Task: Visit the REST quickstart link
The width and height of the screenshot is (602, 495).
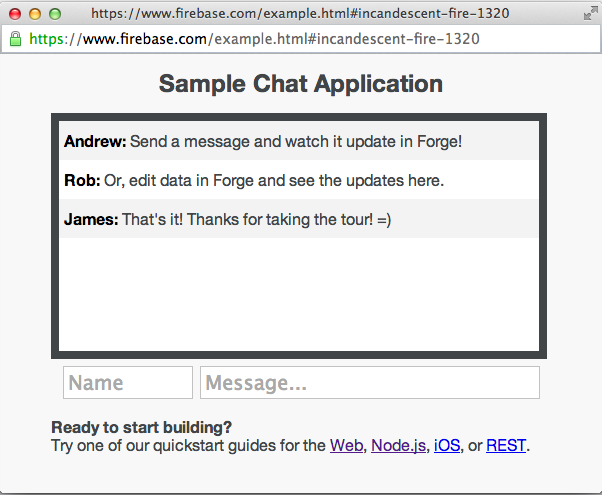Action: coord(506,446)
